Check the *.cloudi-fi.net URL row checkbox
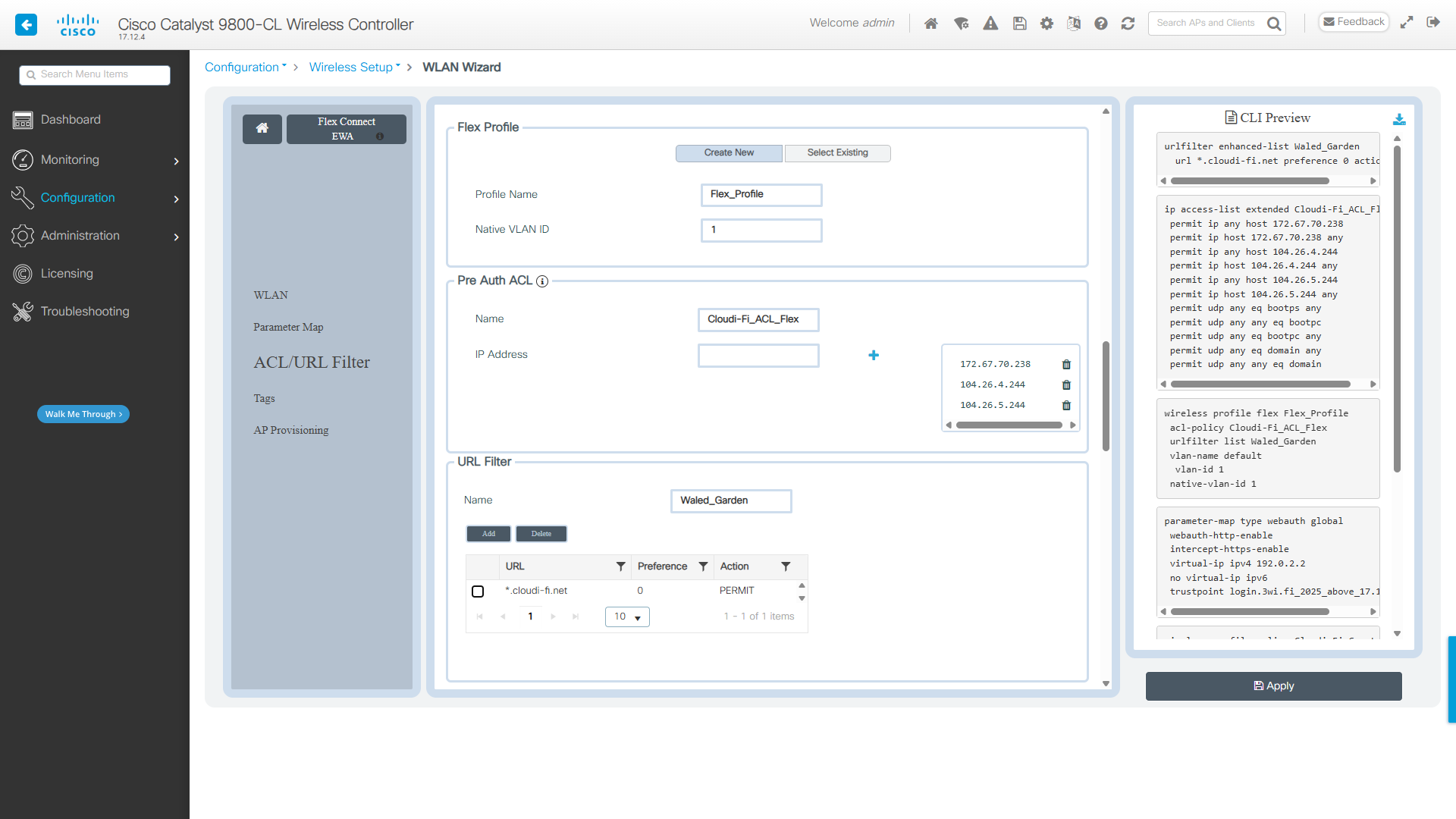The height and width of the screenshot is (819, 1456). coord(478,591)
